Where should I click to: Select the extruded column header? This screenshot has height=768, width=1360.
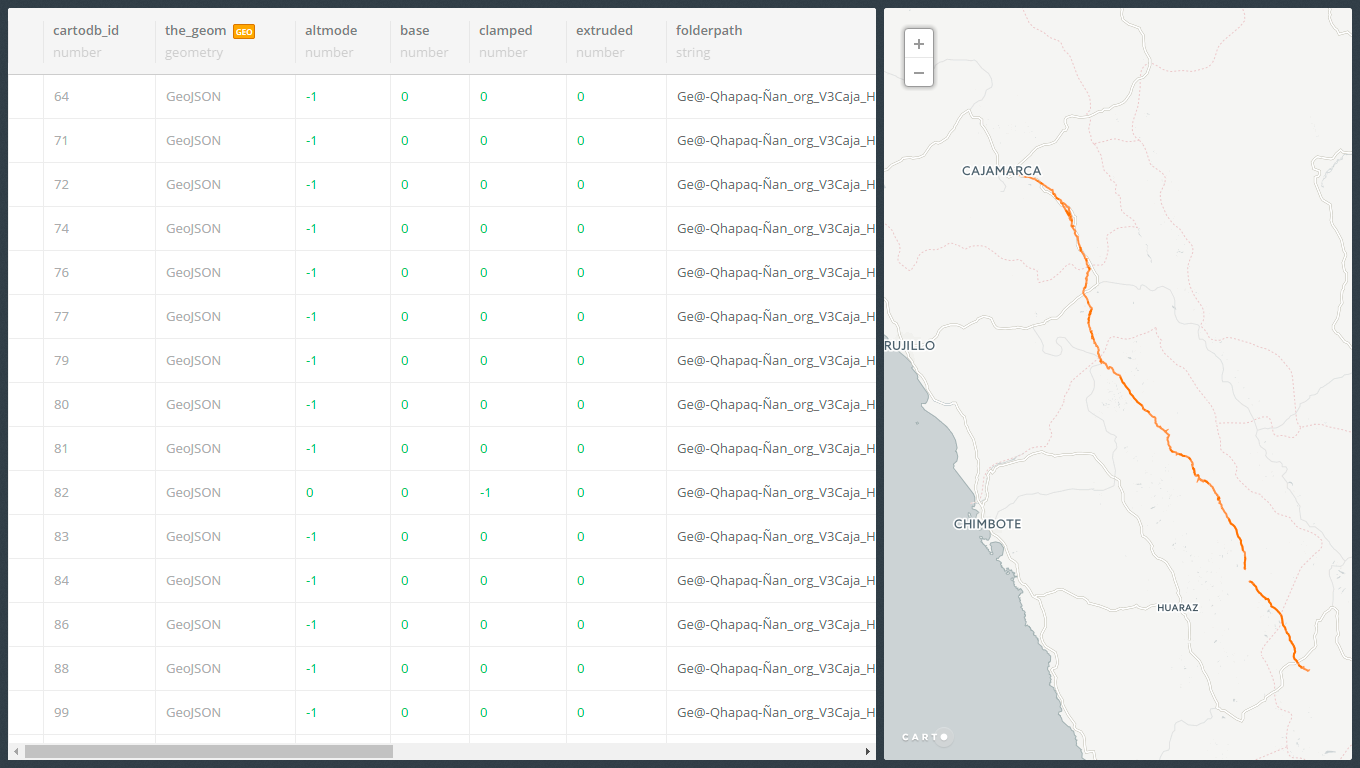pyautogui.click(x=604, y=30)
